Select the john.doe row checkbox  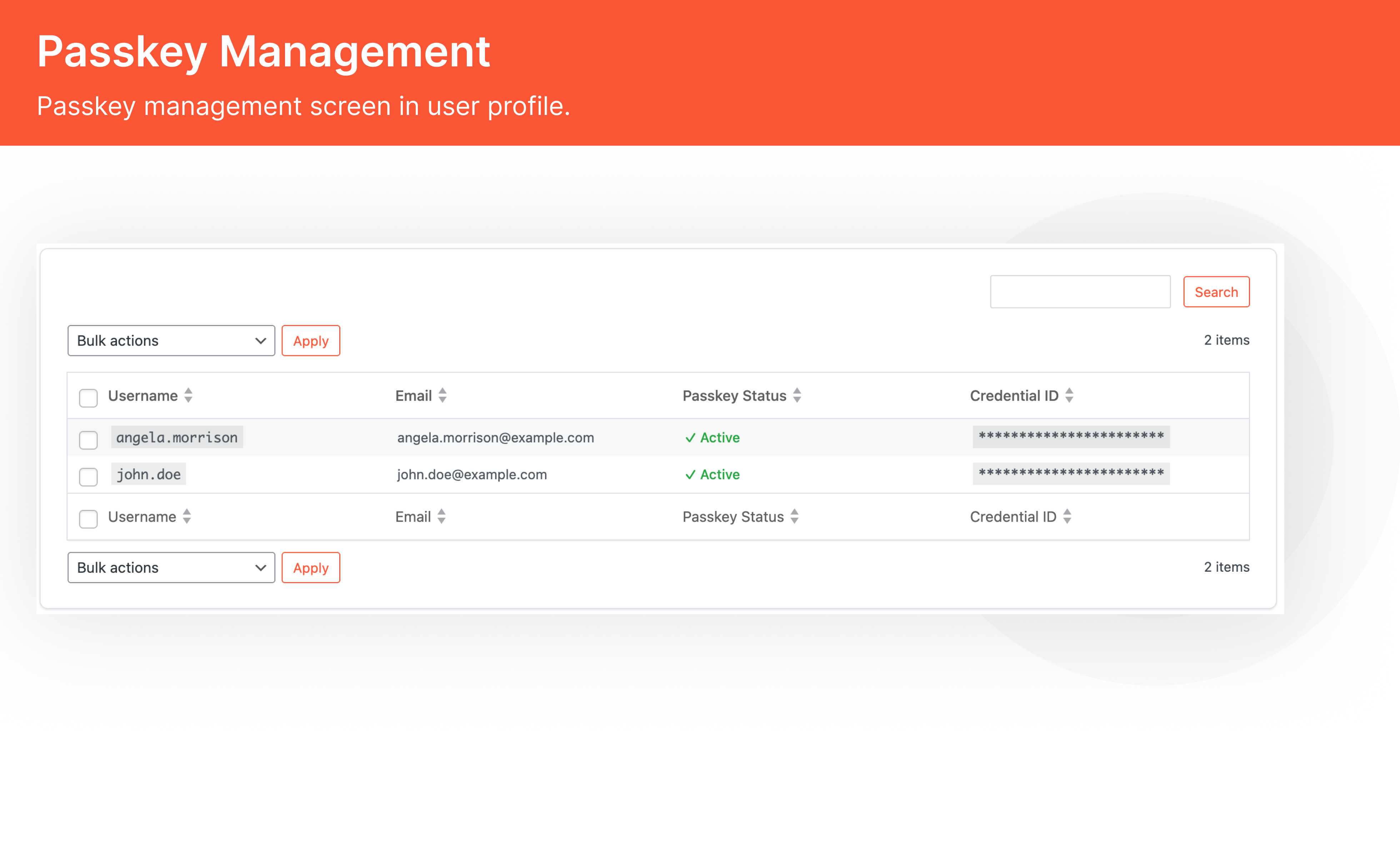click(x=88, y=477)
